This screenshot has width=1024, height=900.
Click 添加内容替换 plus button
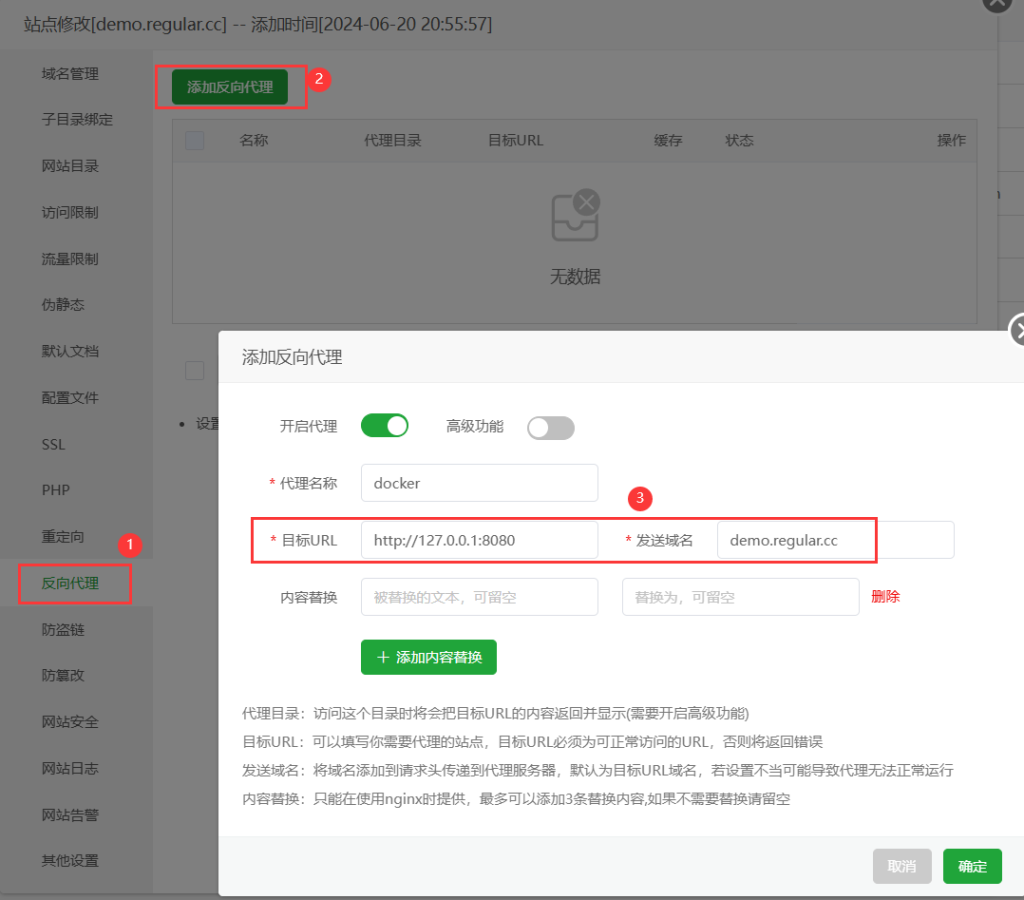[x=428, y=657]
